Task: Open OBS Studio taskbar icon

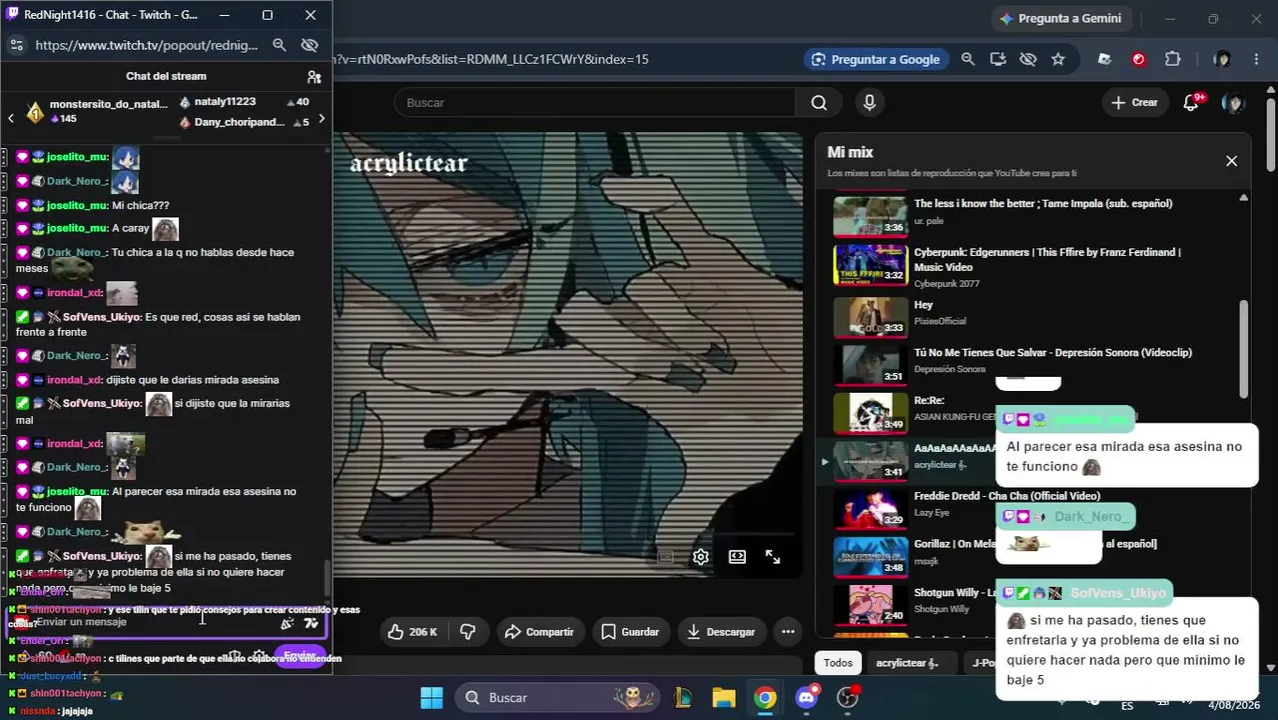Action: 847,697
